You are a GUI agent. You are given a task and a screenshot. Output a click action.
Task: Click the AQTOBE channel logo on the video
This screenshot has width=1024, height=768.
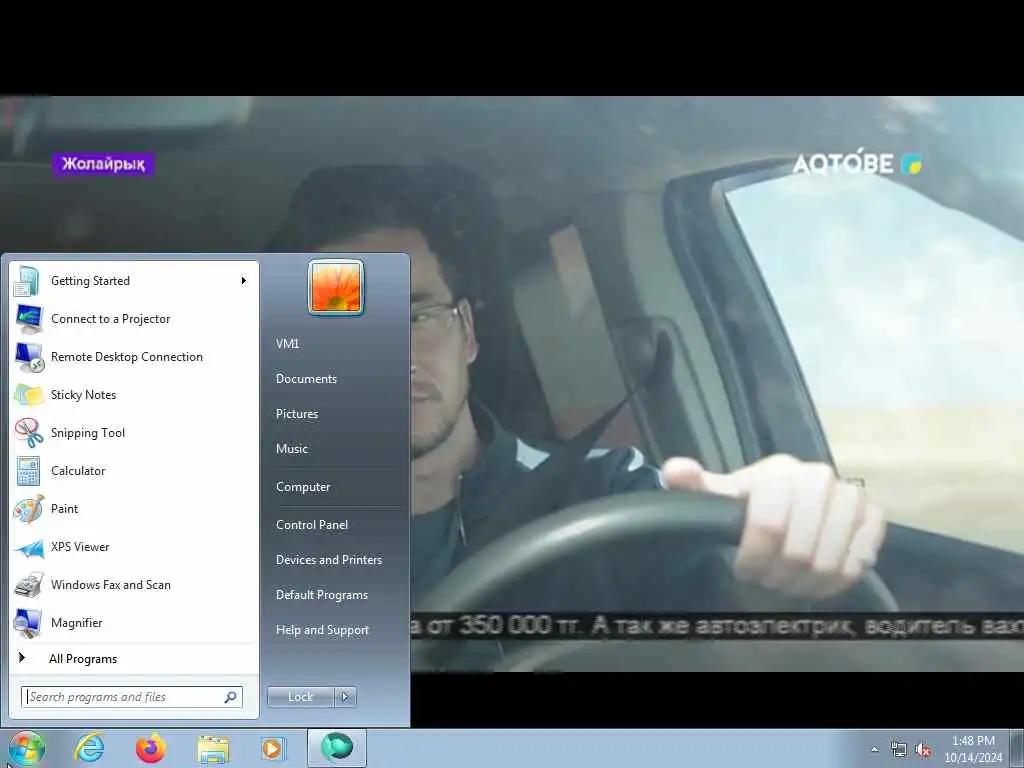(x=857, y=162)
